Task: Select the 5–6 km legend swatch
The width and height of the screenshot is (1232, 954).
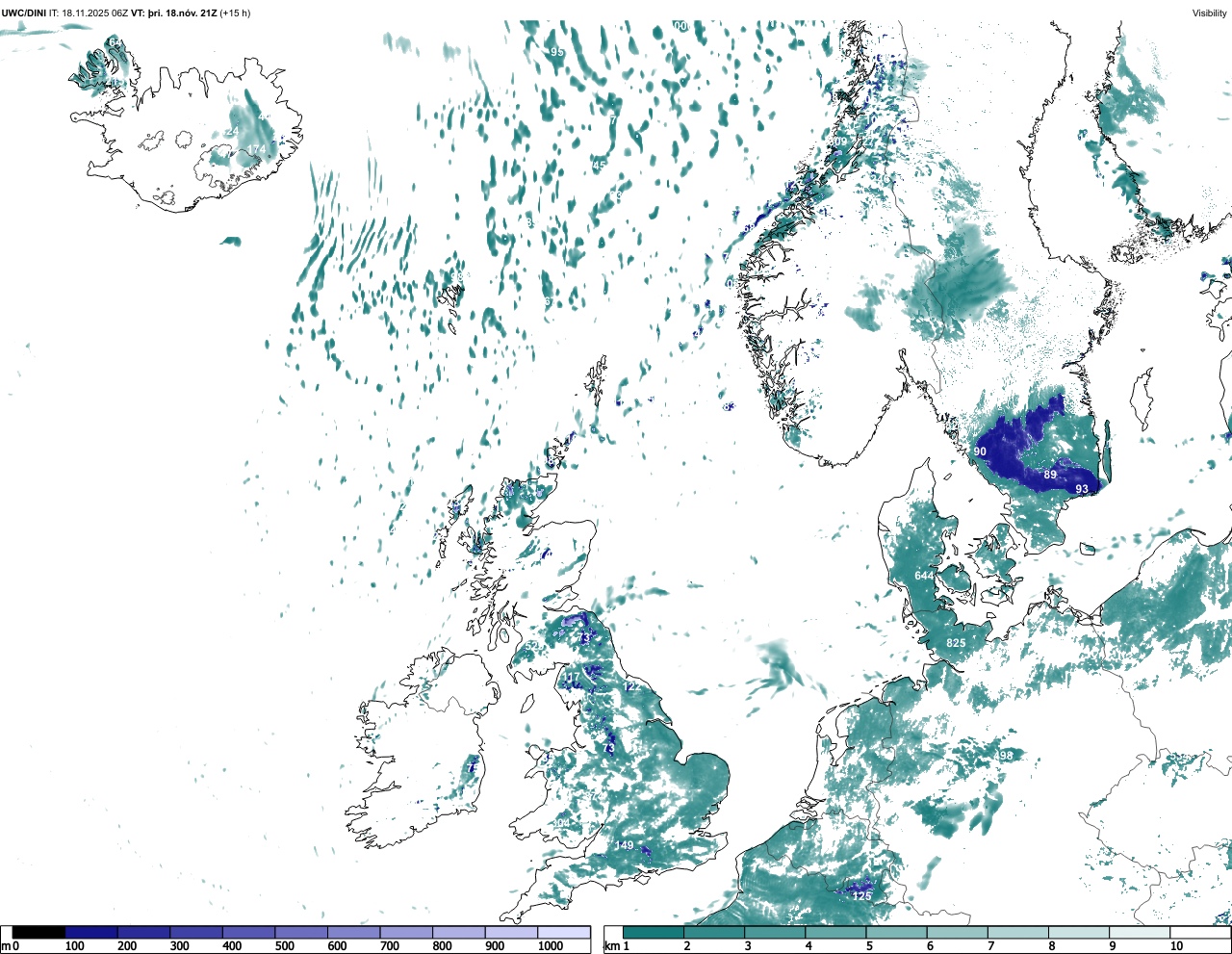Action: coord(897,933)
